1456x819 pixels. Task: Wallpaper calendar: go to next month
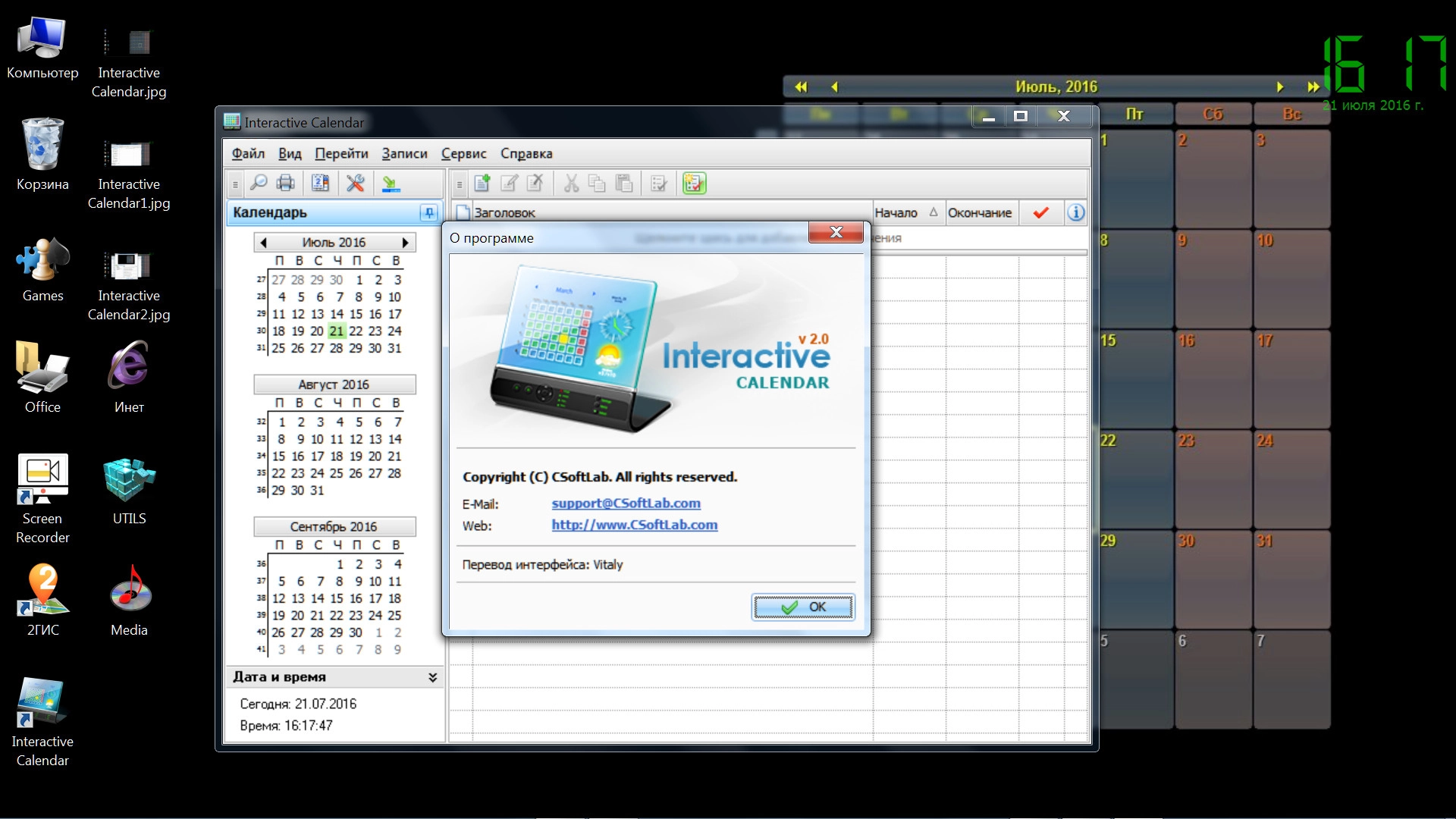(1280, 86)
